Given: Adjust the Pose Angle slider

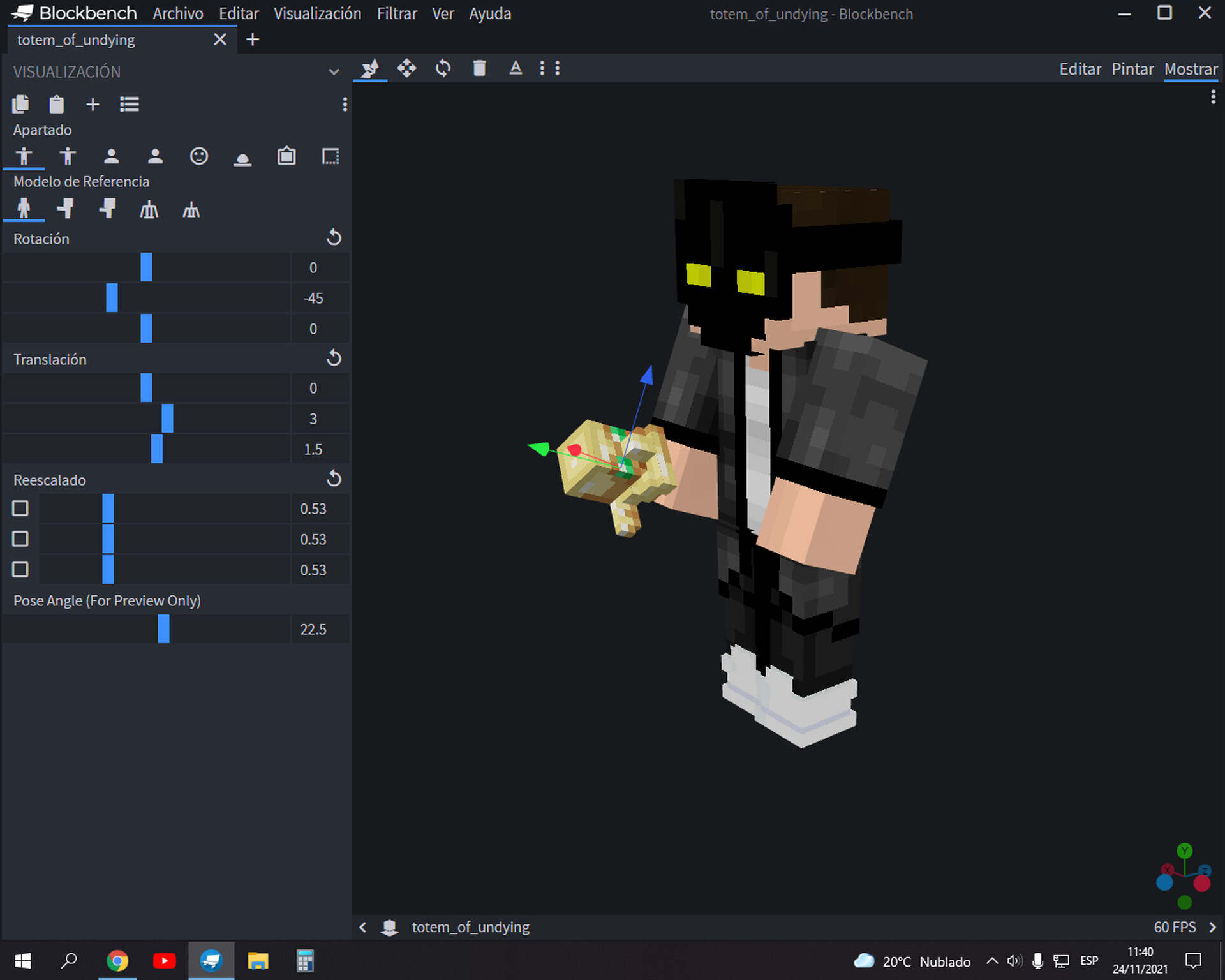Looking at the screenshot, I should pyautogui.click(x=163, y=630).
